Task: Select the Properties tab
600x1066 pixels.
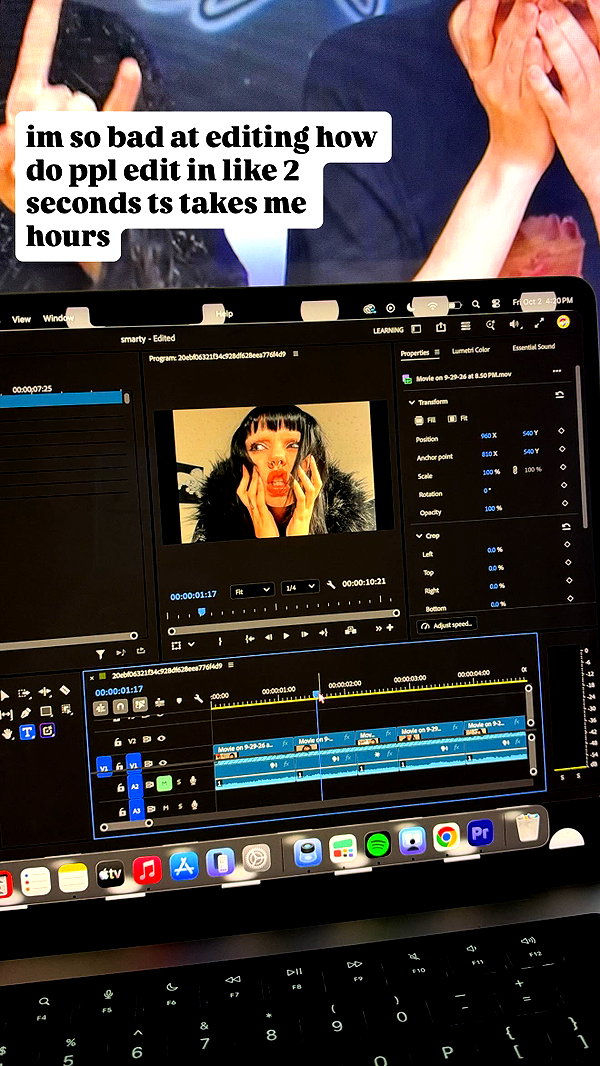Action: pyautogui.click(x=414, y=353)
